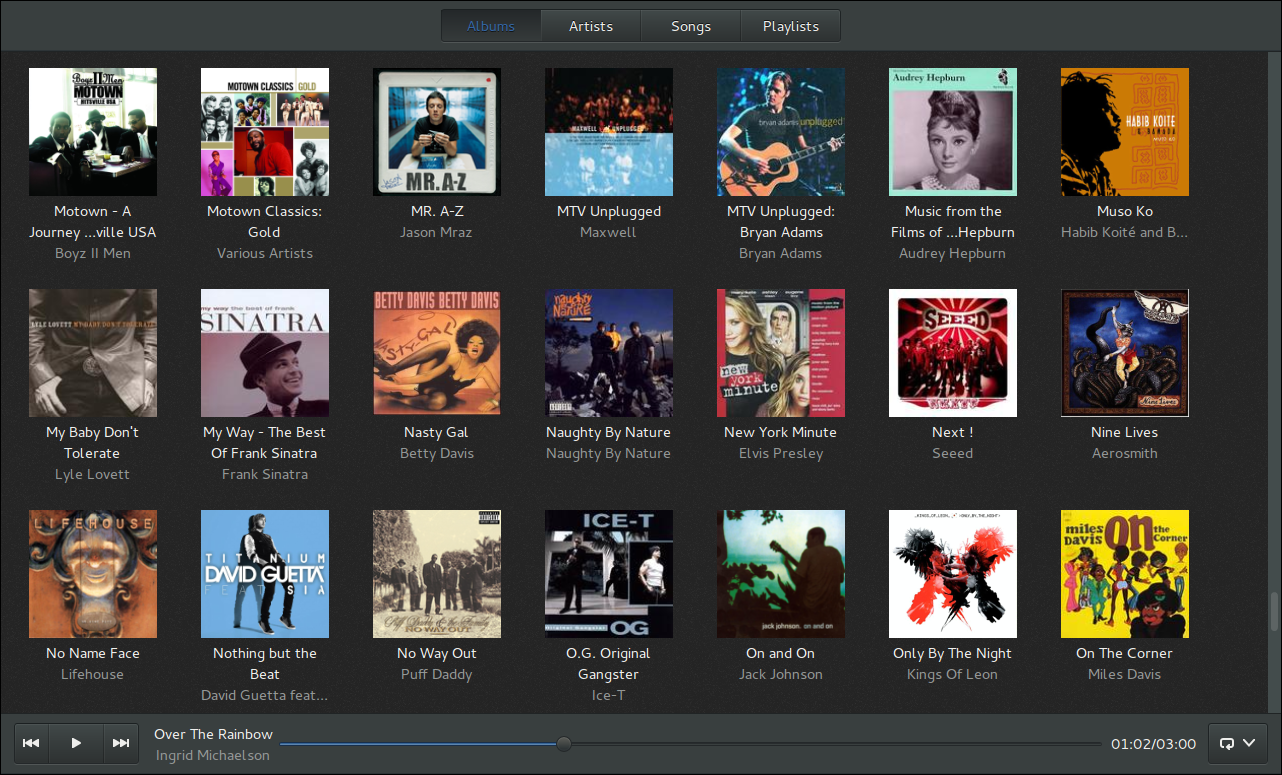Click the 'Habib Koité and B…' artist label
Viewport: 1282px width, 775px height.
tap(1125, 232)
